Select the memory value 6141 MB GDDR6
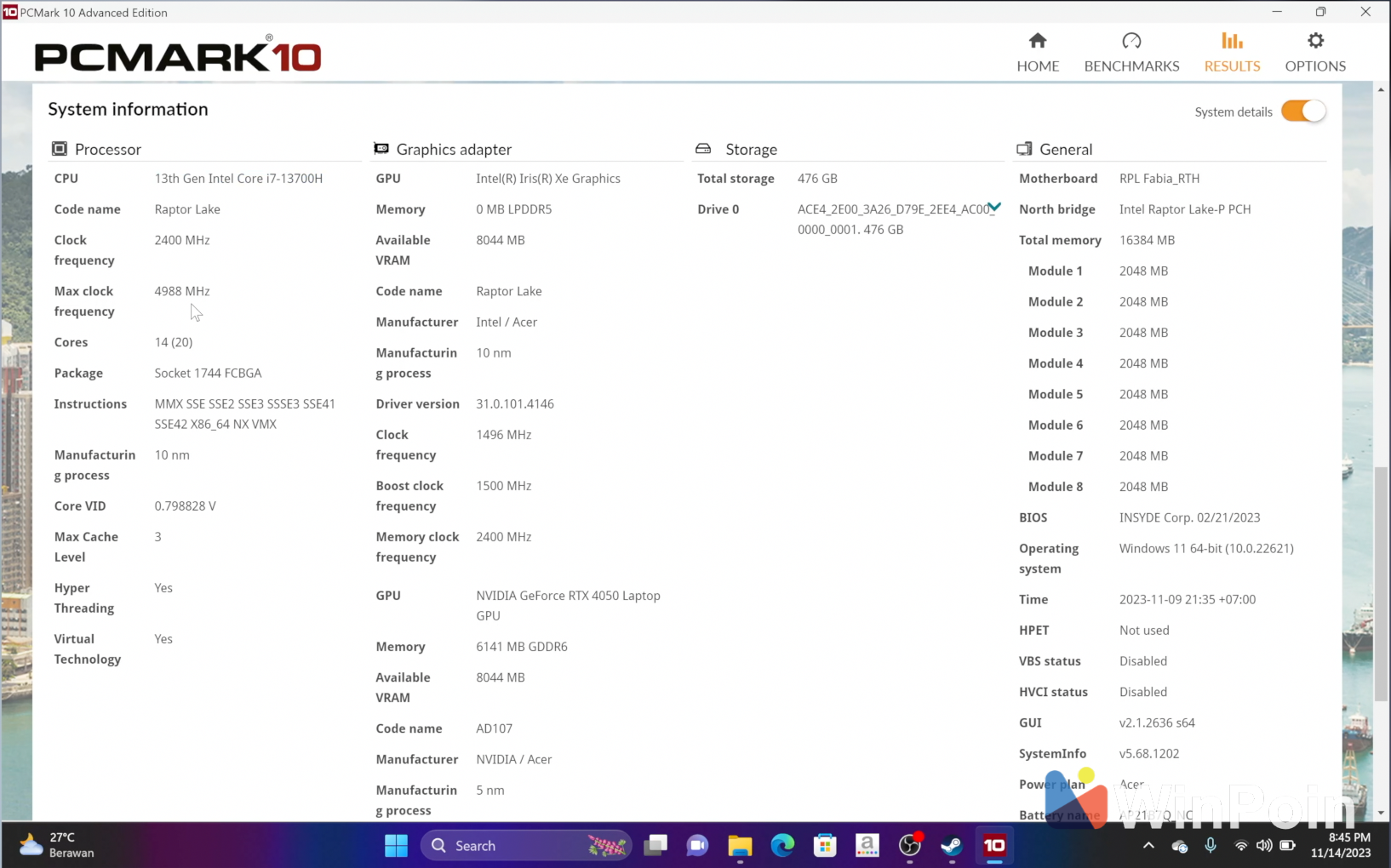 (522, 647)
